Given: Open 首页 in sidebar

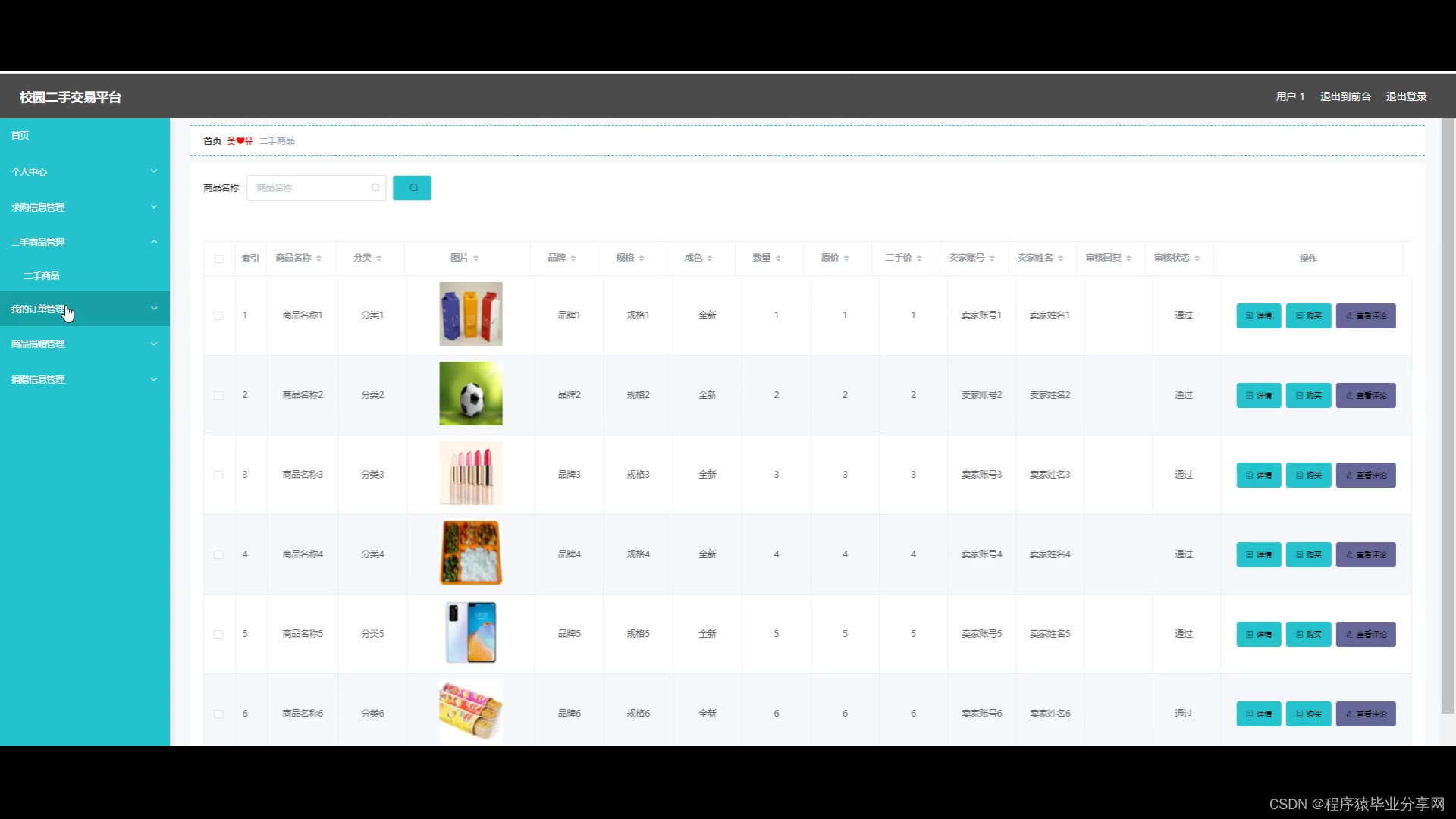Looking at the screenshot, I should pyautogui.click(x=20, y=135).
